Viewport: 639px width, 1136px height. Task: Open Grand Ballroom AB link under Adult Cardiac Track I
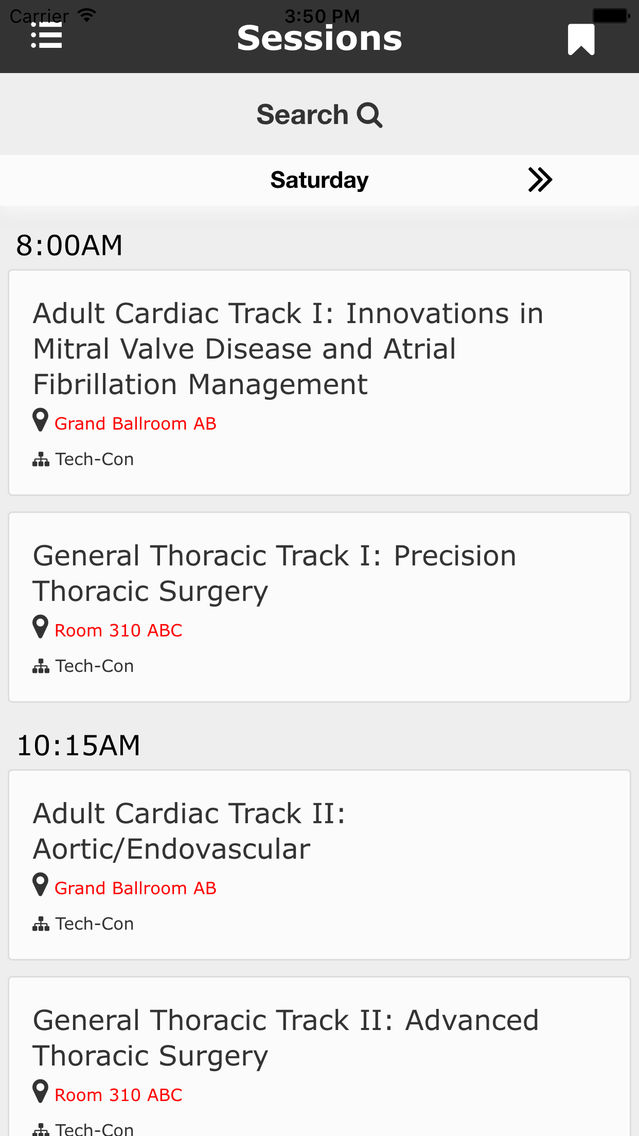click(135, 423)
